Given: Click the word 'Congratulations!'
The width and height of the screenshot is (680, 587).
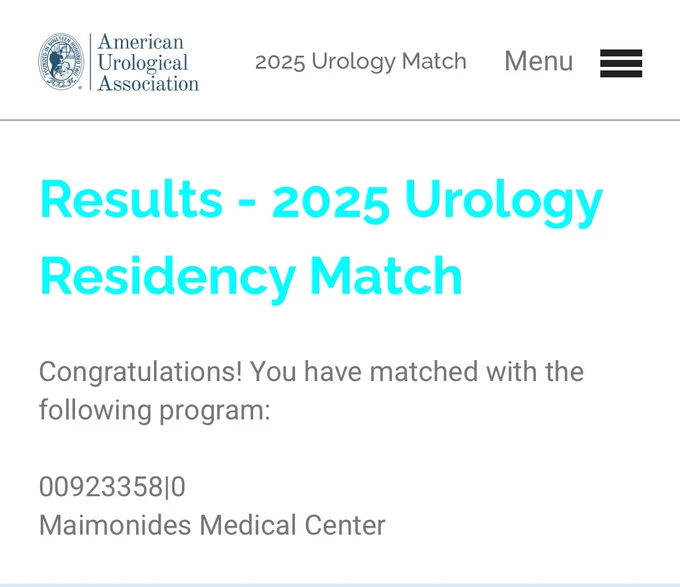Looking at the screenshot, I should [141, 372].
